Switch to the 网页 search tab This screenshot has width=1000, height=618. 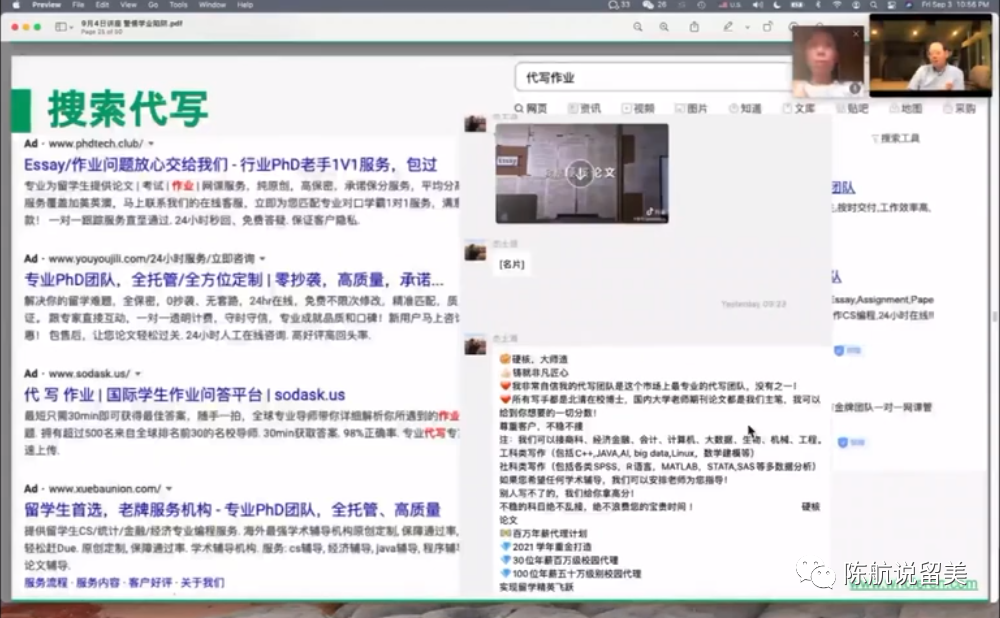coord(531,108)
